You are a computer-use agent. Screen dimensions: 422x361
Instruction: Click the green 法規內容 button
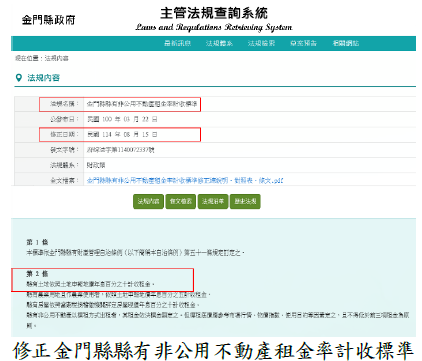point(148,201)
